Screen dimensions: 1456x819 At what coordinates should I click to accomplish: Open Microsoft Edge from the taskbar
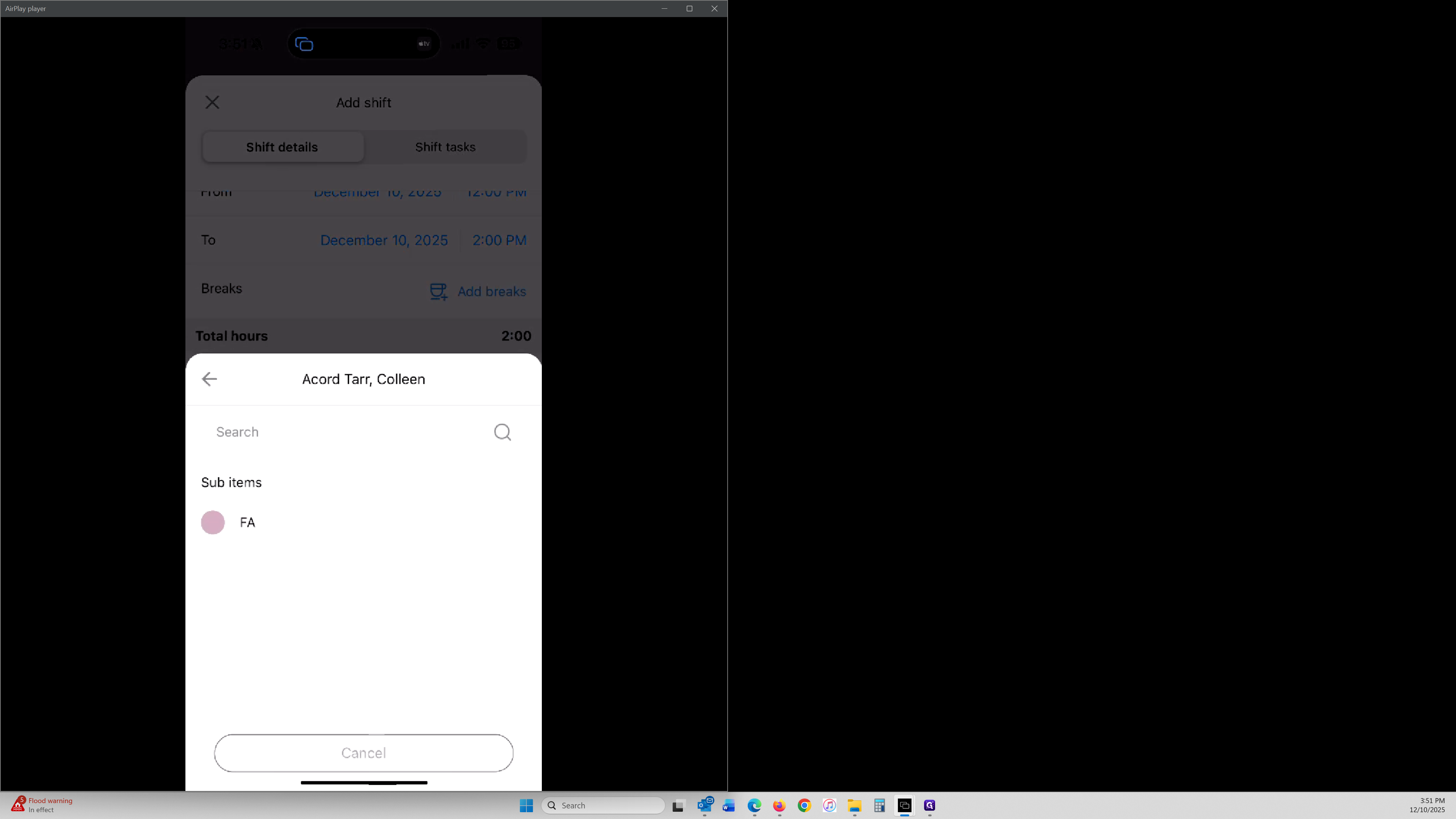[754, 805]
